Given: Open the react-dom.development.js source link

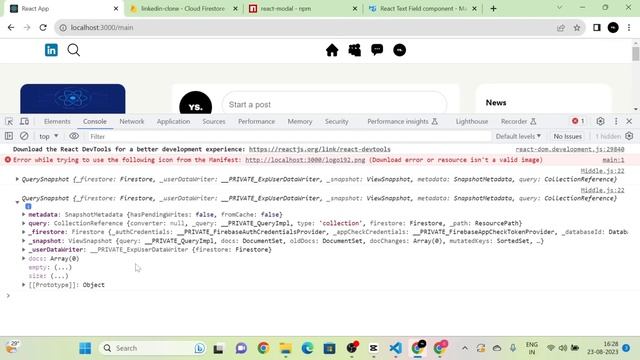Looking at the screenshot, I should pyautogui.click(x=570, y=149).
